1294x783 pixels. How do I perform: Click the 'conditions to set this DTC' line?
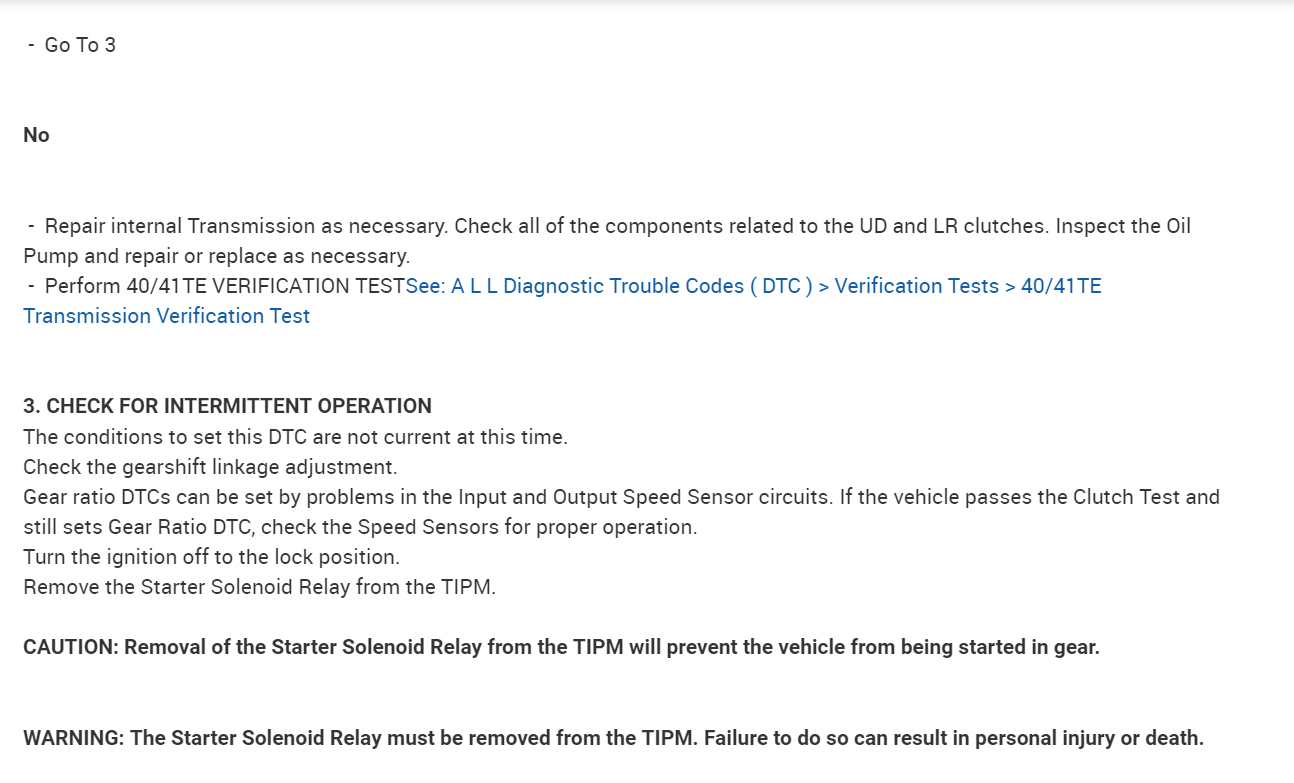click(x=295, y=437)
